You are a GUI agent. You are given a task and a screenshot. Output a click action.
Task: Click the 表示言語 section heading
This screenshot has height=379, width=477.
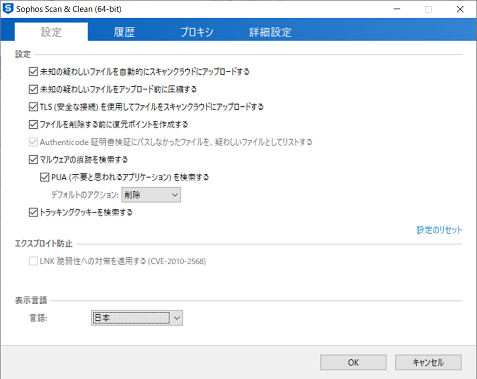click(x=31, y=300)
